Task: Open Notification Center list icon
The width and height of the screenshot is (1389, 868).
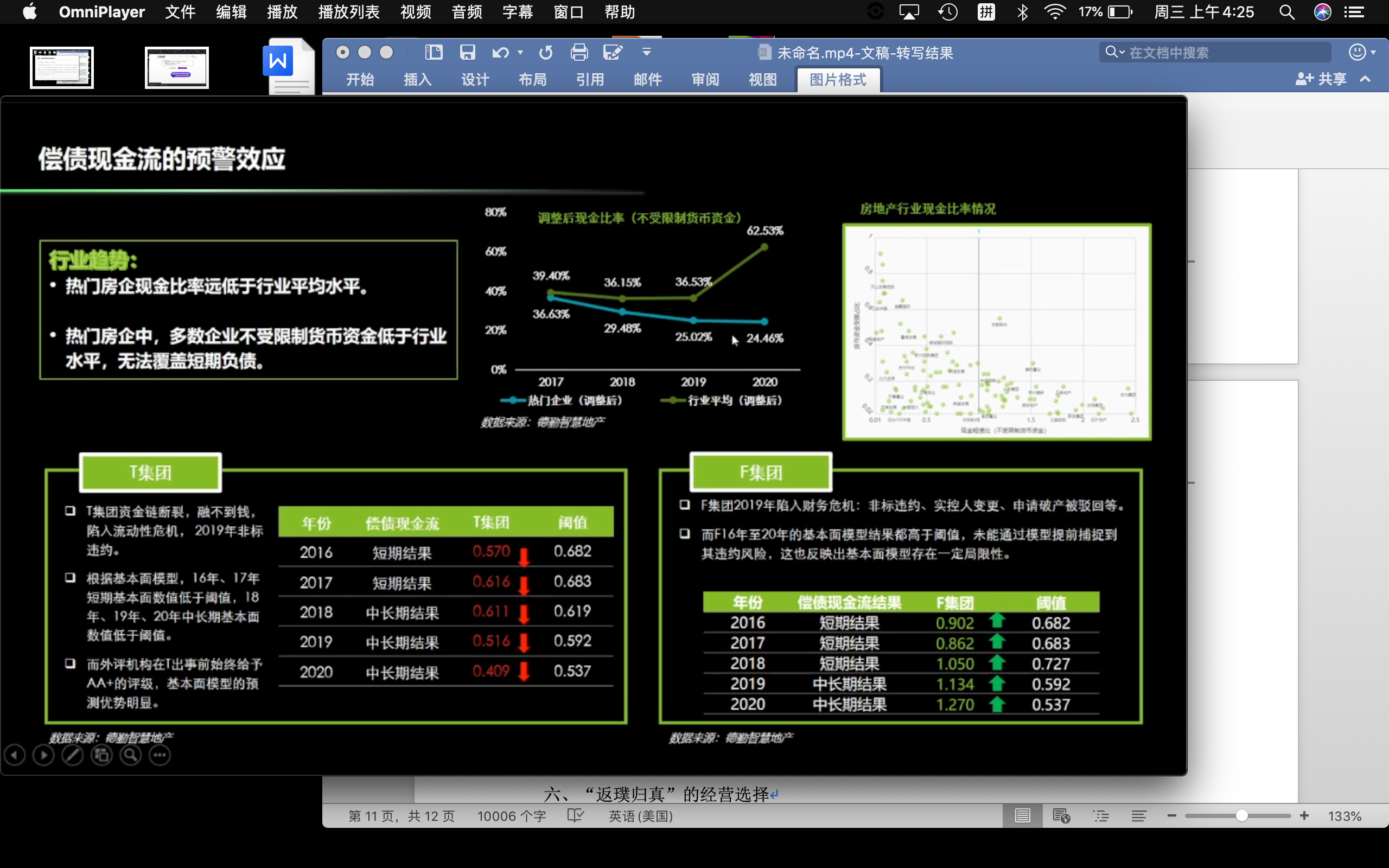Action: [1355, 12]
